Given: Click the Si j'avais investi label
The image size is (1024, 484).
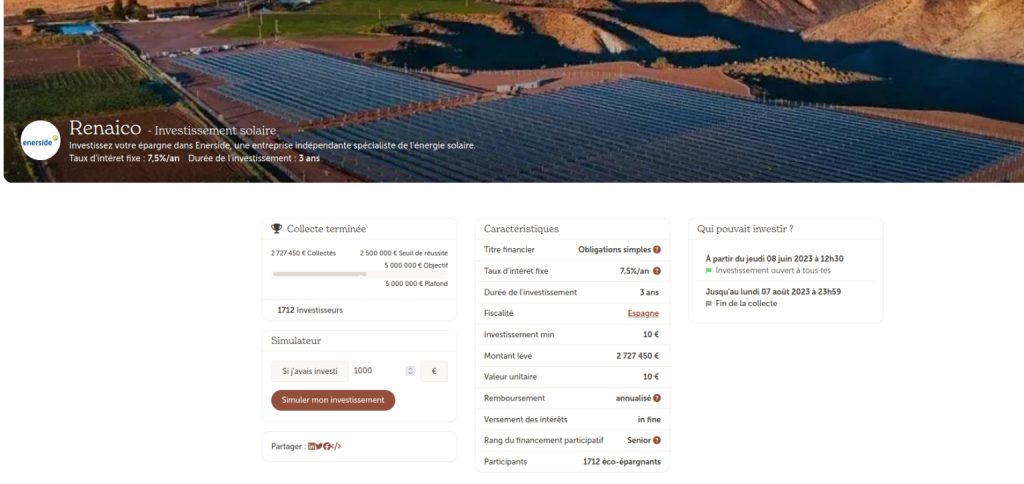Looking at the screenshot, I should [310, 371].
